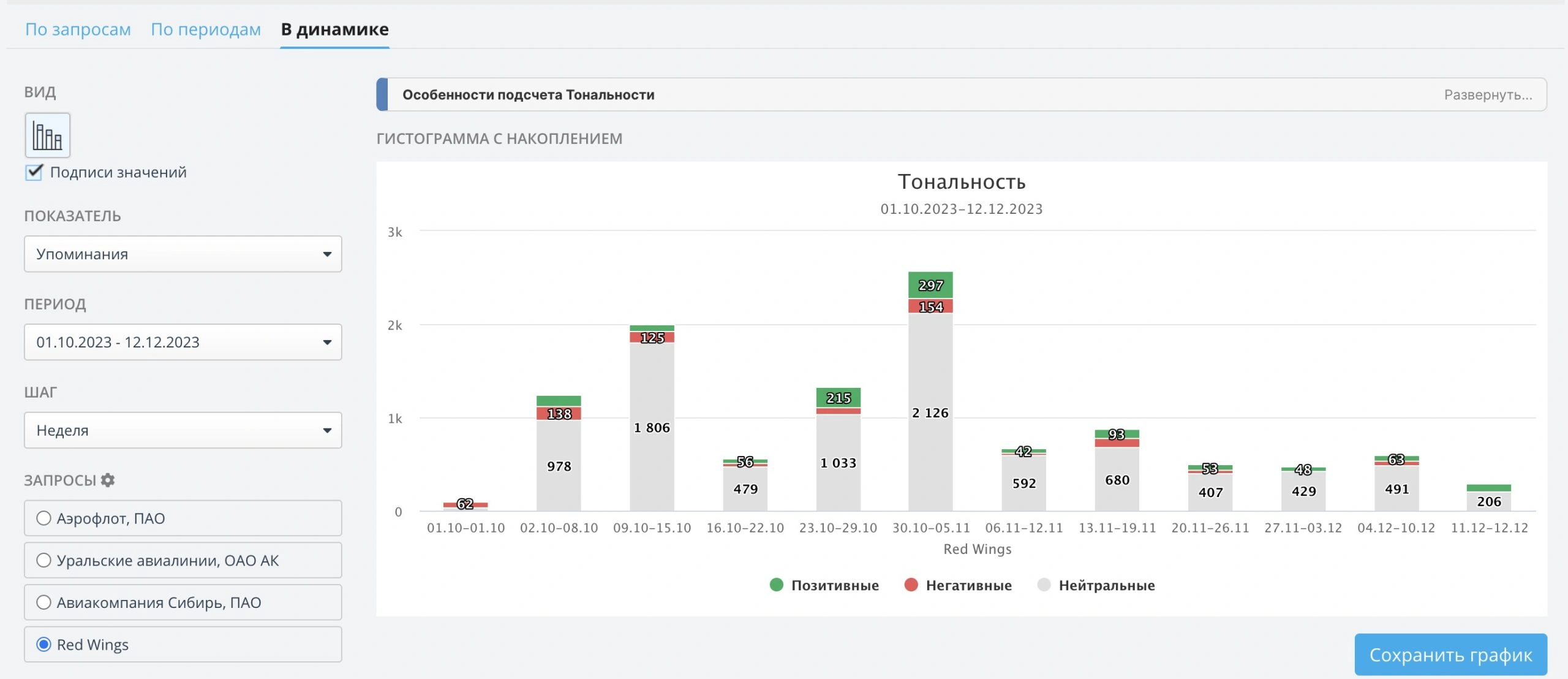Select the stacked histogram view icon
Viewport: 1568px width, 679px height.
point(47,135)
